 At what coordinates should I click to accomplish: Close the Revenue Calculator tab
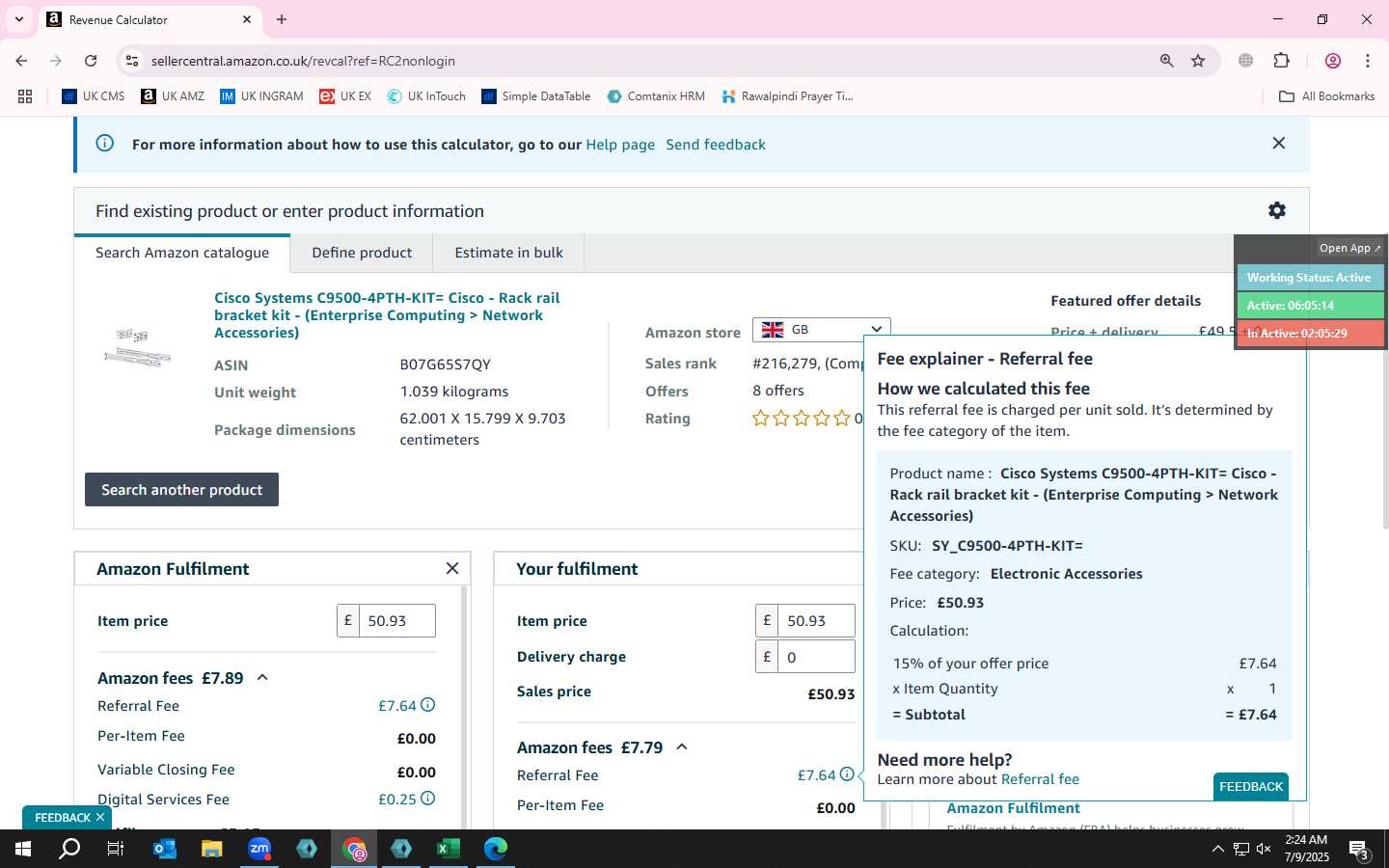click(x=247, y=19)
